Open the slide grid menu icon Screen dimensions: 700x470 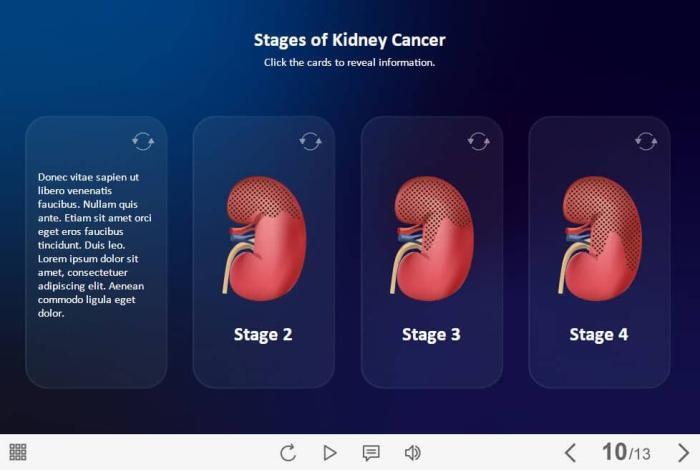click(x=18, y=452)
